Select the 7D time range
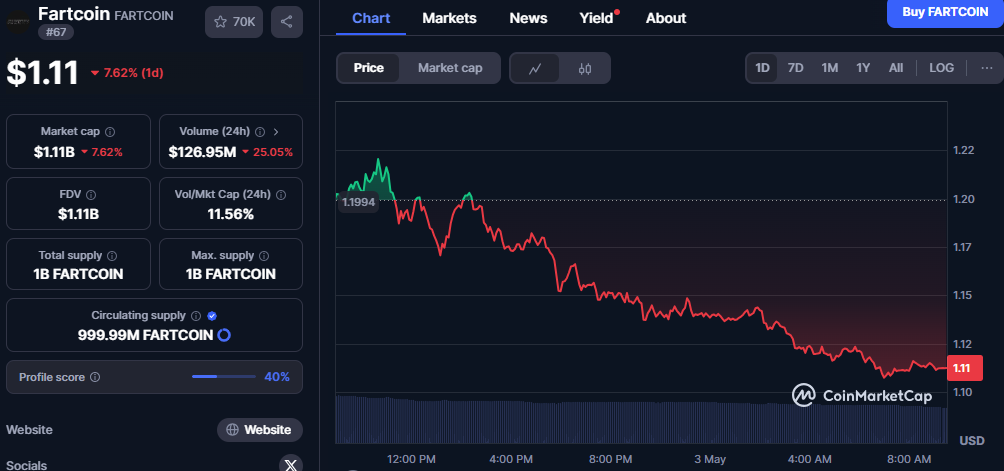 795,68
